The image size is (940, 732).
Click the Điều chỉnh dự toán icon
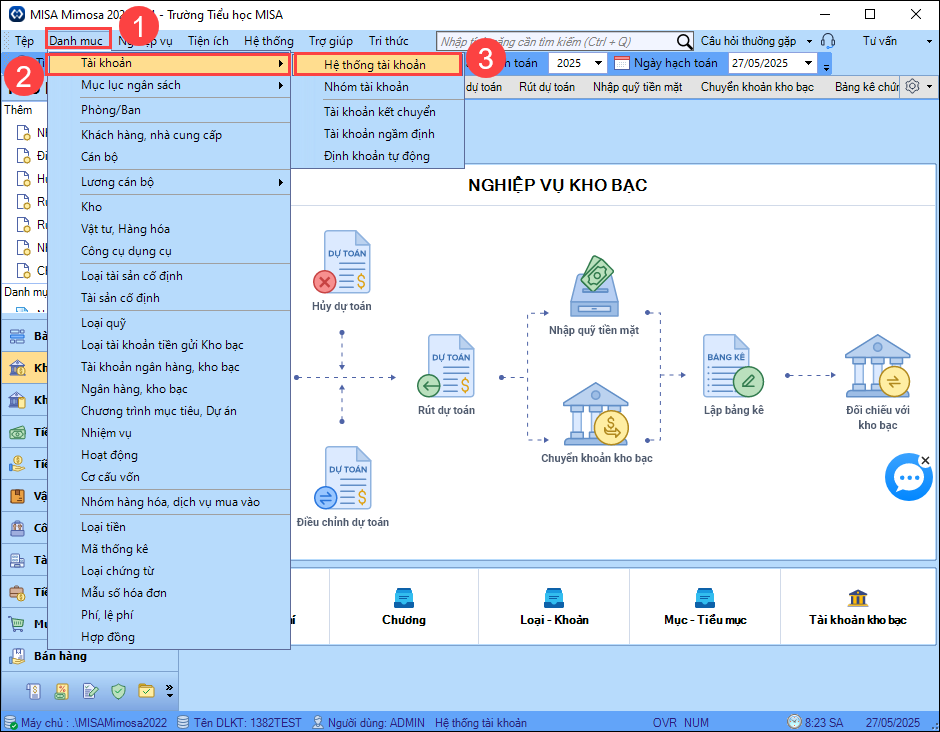tap(342, 478)
